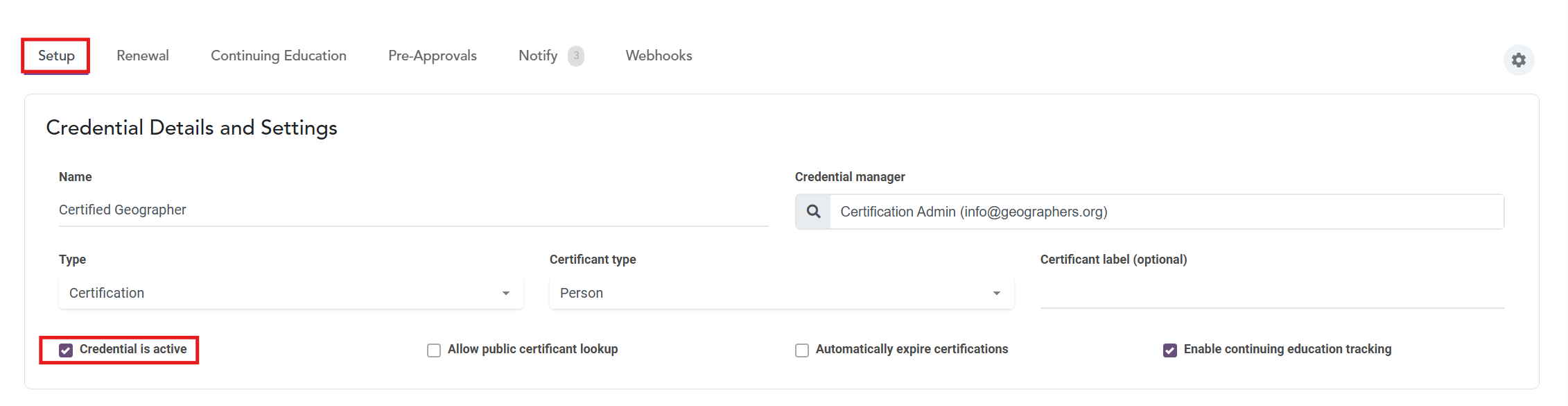Expand the Certificant type dropdown
The image size is (1568, 406).
781,293
